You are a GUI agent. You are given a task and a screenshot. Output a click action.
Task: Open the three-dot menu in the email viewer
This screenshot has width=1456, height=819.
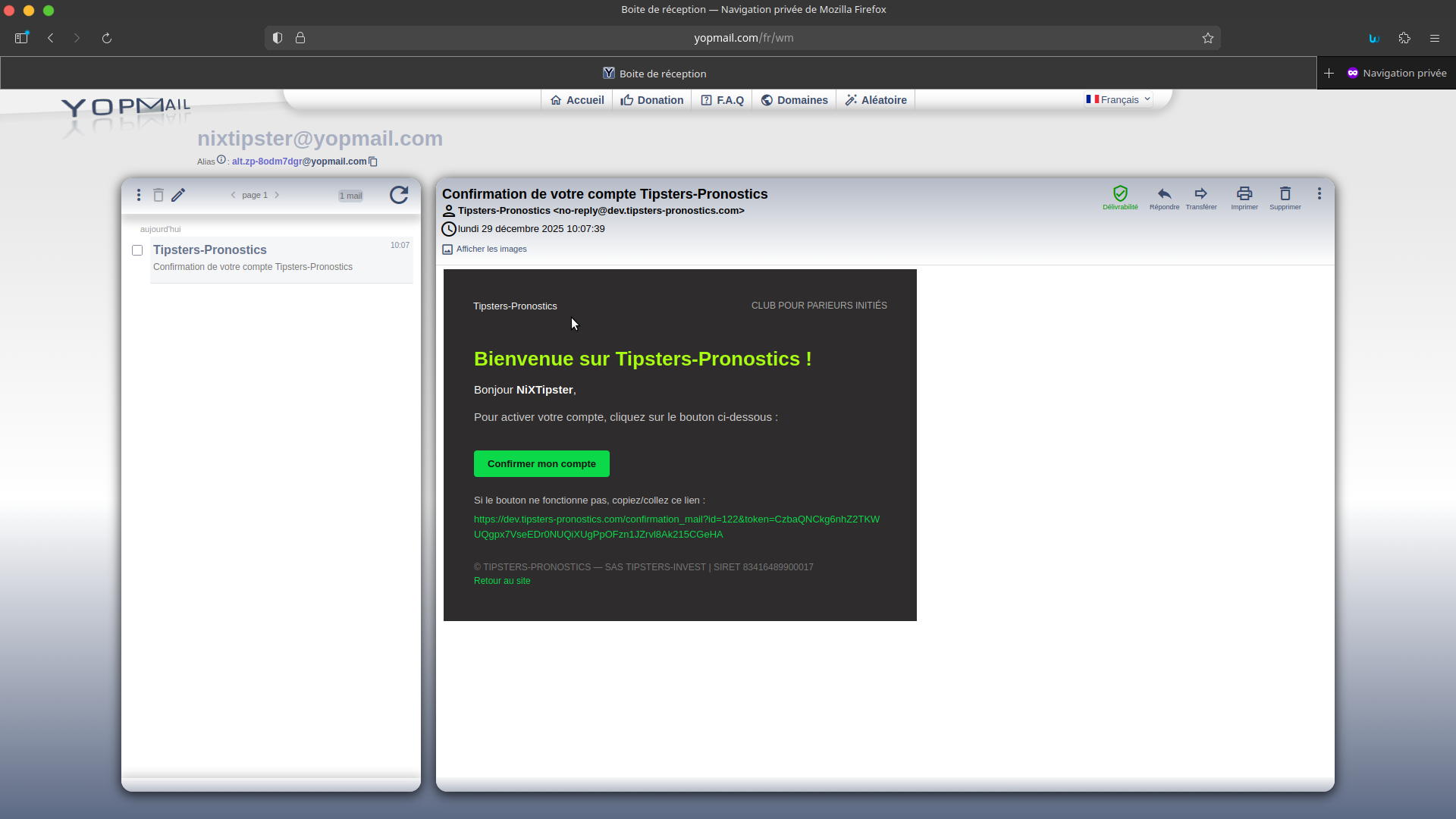click(x=1319, y=194)
